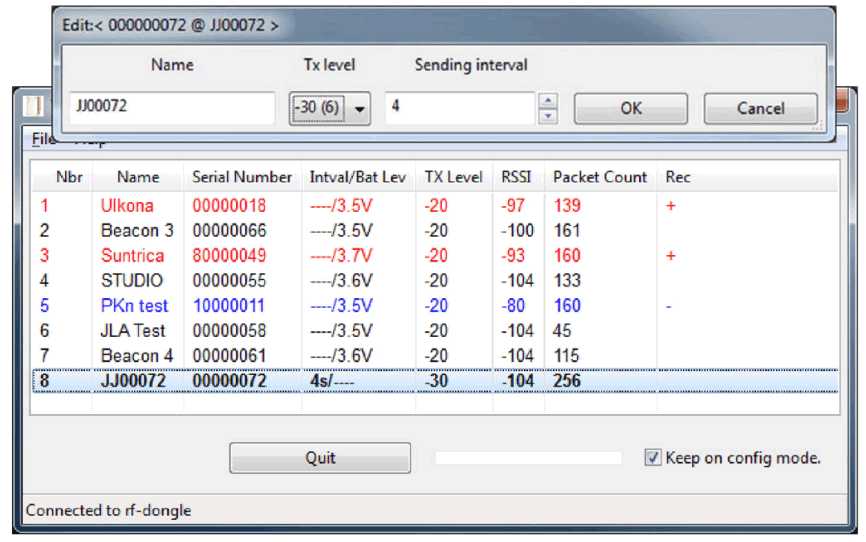Select the STUDIO row
This screenshot has height=542, width=866.
435,281
